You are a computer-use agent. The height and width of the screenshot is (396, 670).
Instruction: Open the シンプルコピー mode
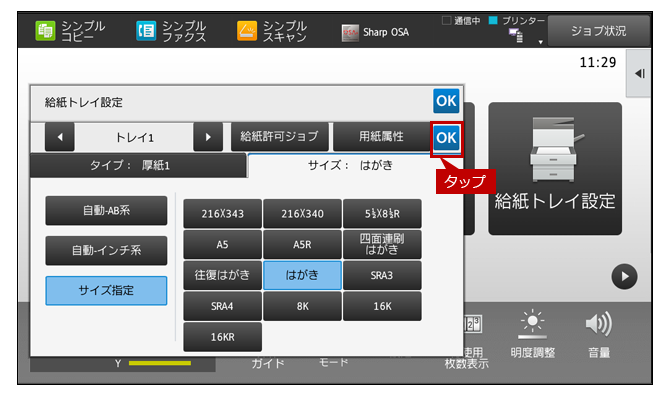coord(70,31)
